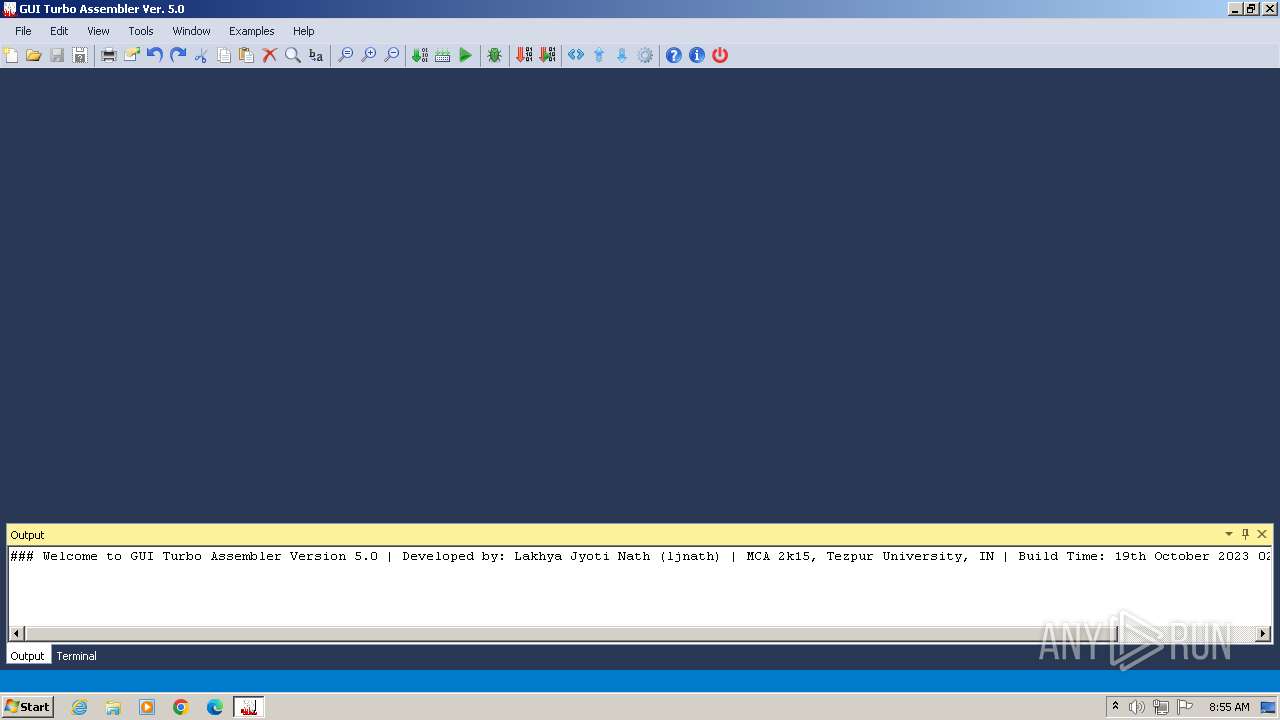Switch to the Output tab
1280x720 pixels.
[27, 656]
